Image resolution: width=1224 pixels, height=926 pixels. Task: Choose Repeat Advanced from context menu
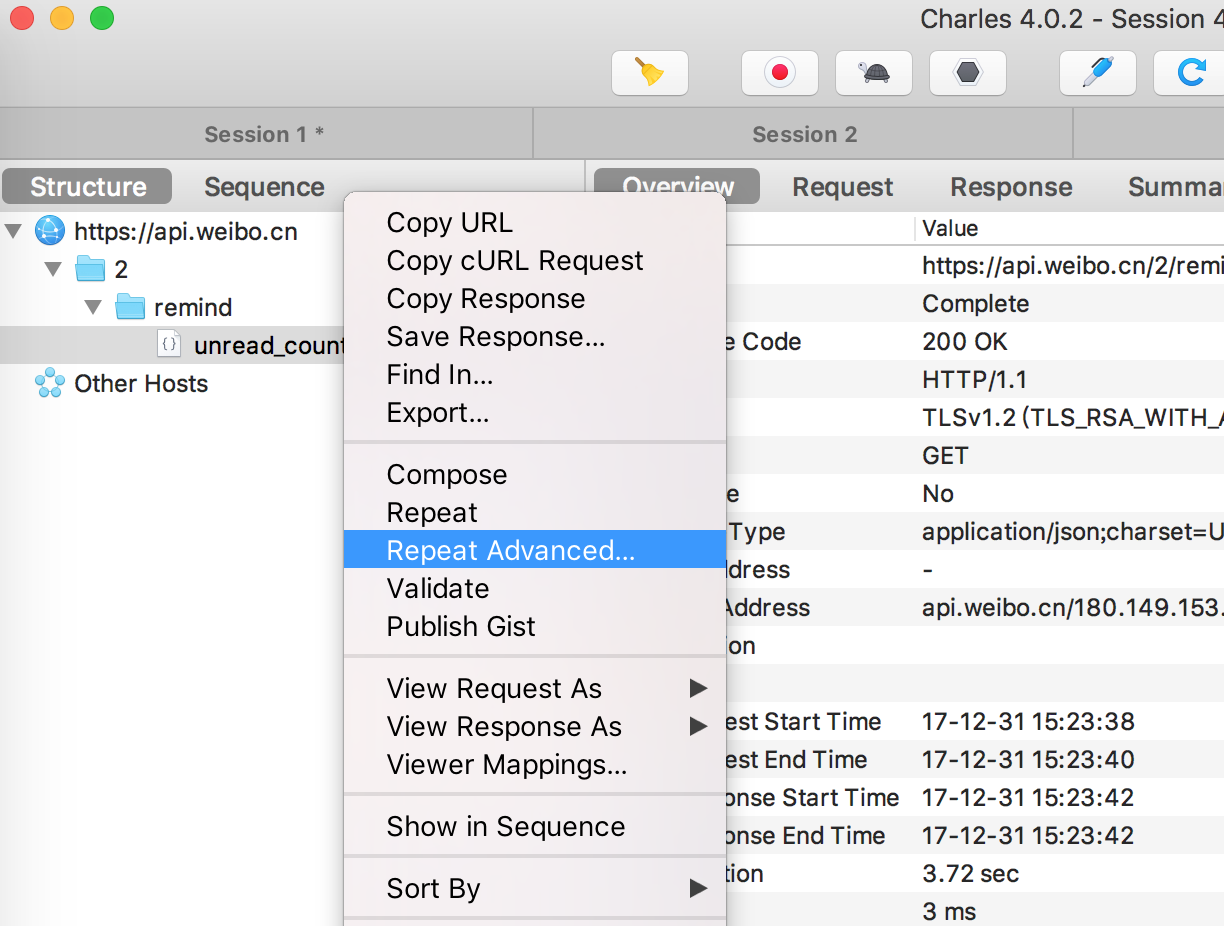point(510,550)
